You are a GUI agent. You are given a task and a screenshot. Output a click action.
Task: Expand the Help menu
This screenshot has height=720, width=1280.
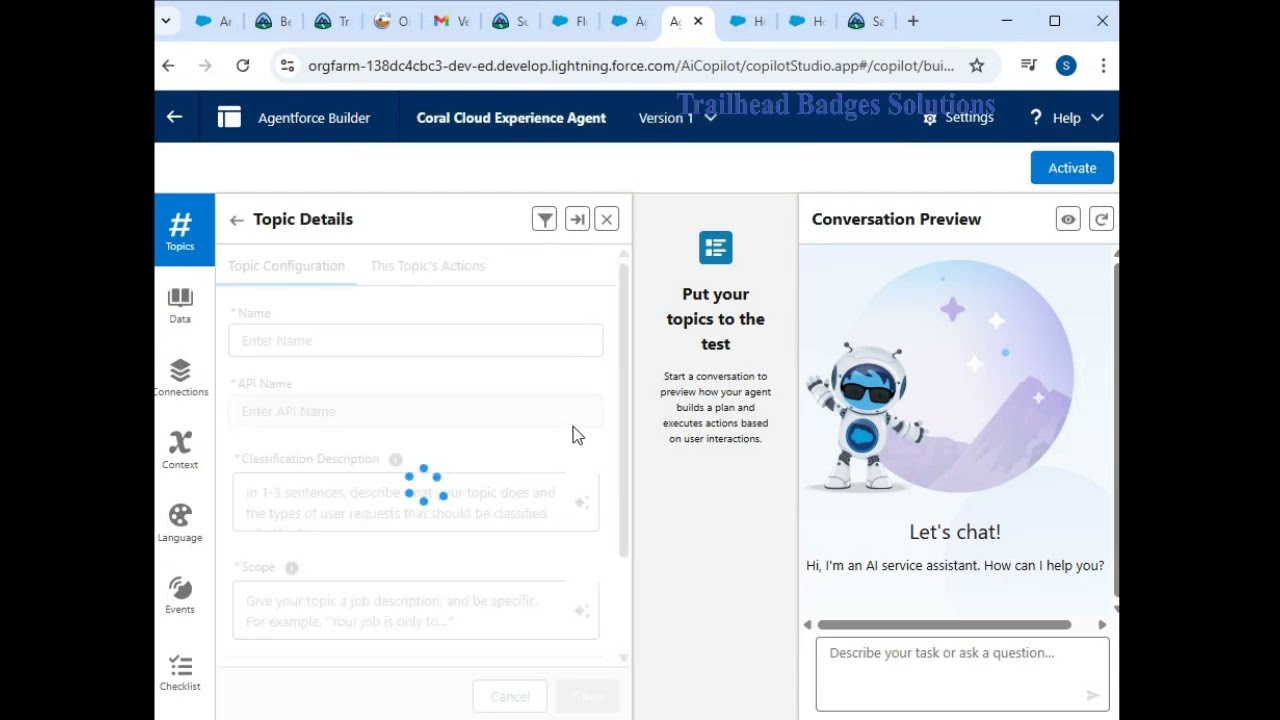pyautogui.click(x=1066, y=118)
